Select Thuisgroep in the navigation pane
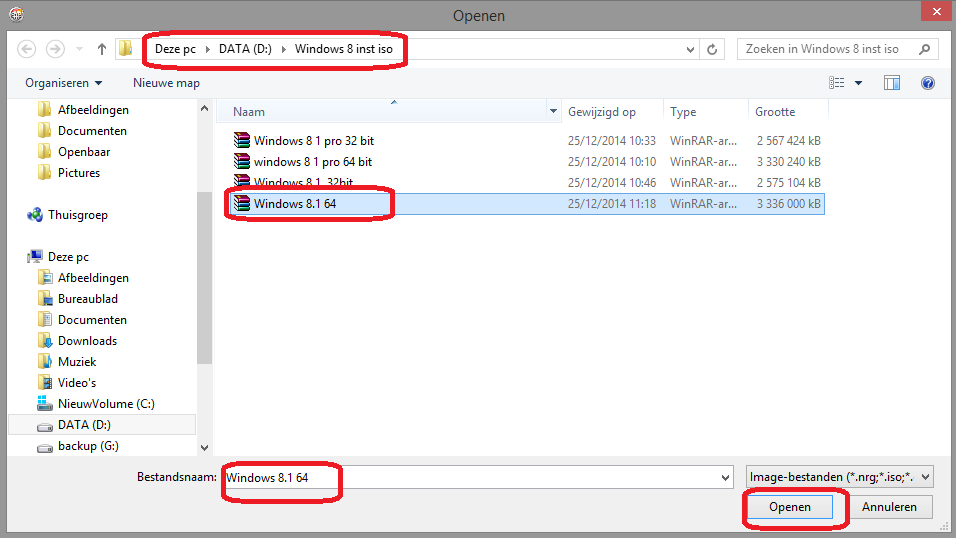 (x=77, y=215)
